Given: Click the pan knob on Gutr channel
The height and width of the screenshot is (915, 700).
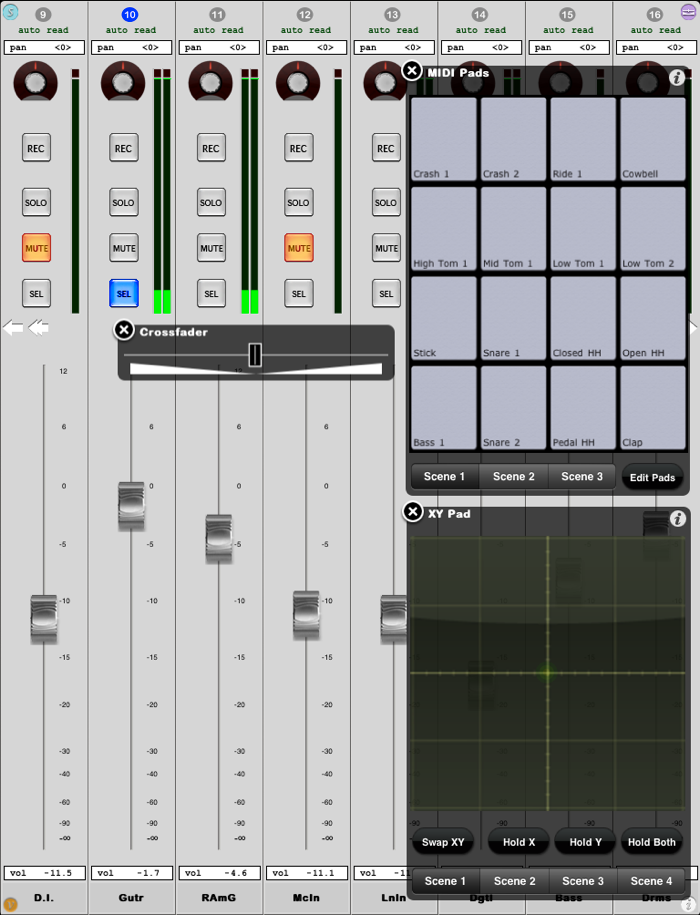Looking at the screenshot, I should tap(123, 82).
